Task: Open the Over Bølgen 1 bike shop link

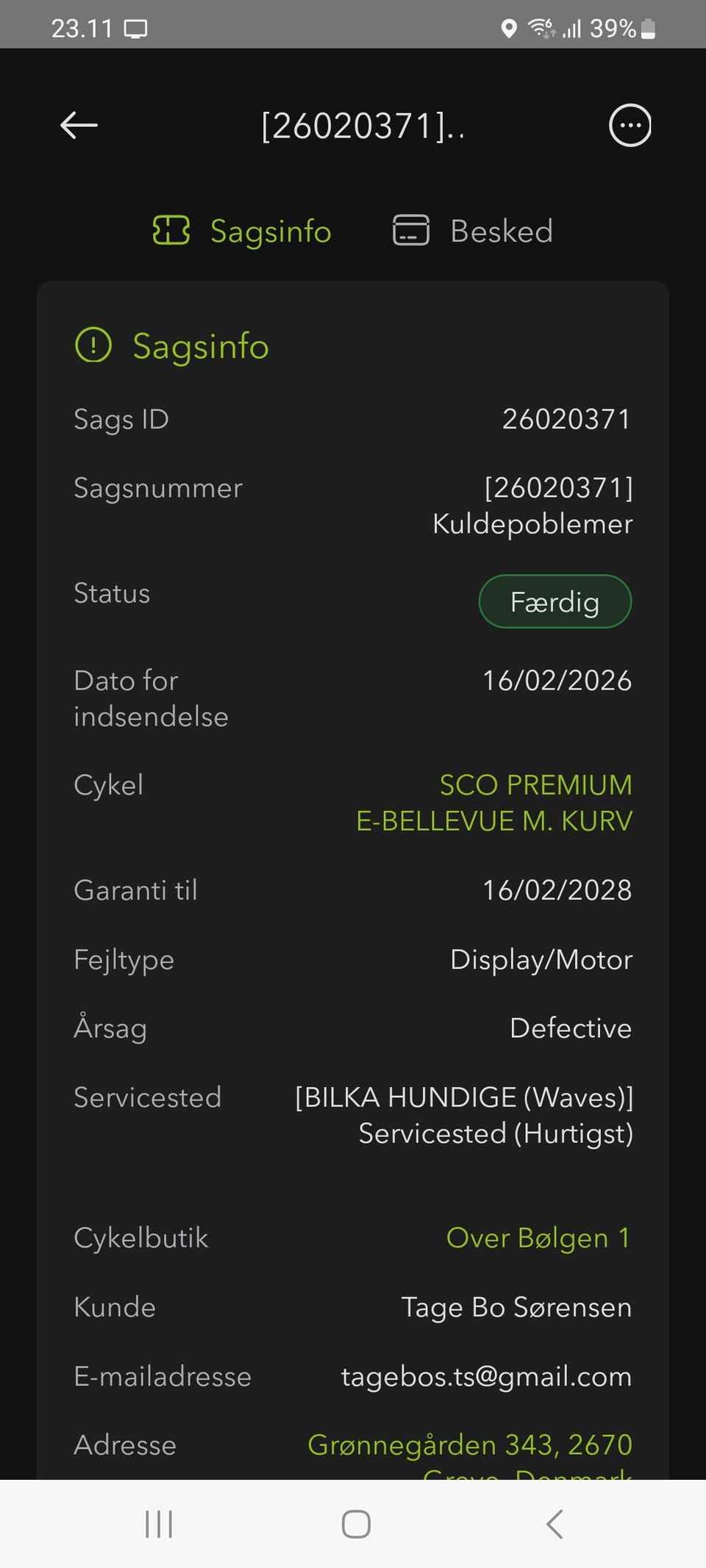Action: [x=538, y=1238]
